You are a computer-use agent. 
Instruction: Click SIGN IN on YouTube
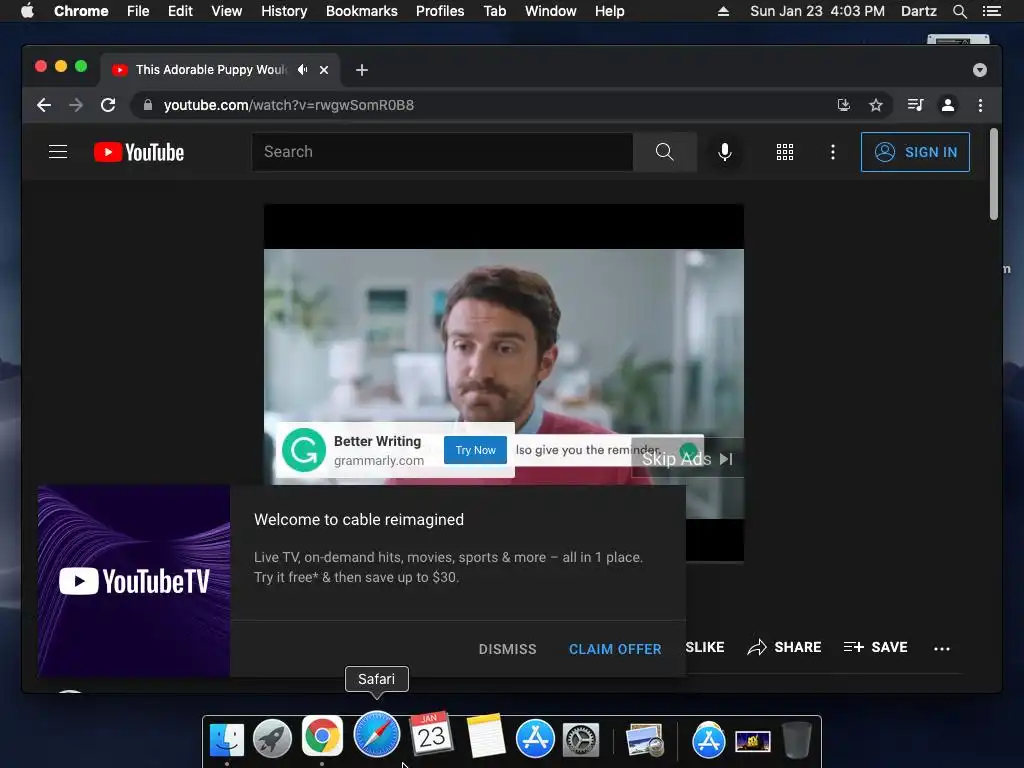point(915,152)
